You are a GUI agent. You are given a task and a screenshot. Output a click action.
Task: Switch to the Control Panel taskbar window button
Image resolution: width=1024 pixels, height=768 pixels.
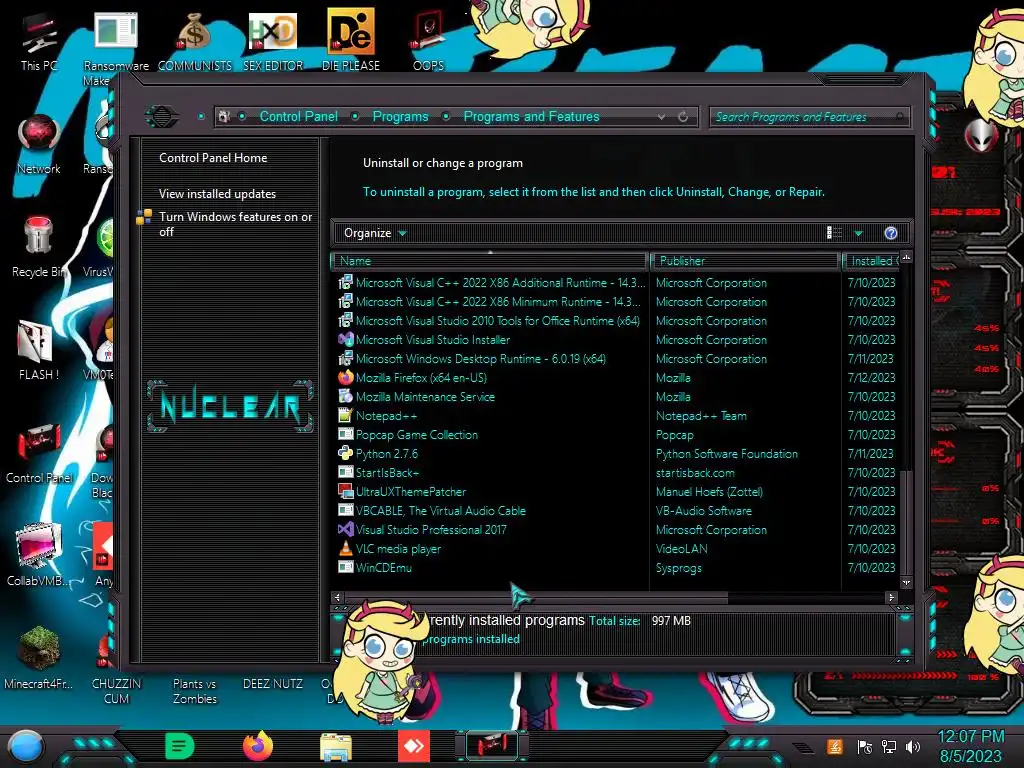click(492, 746)
